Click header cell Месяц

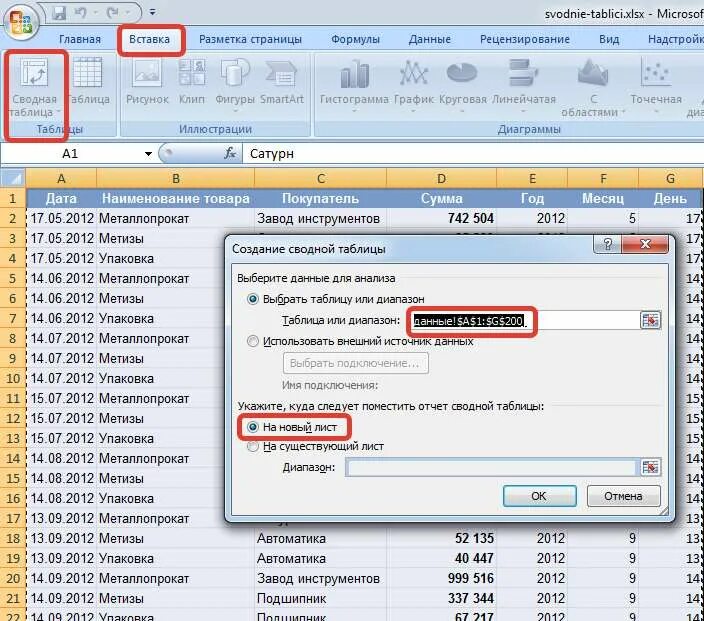[x=603, y=198]
